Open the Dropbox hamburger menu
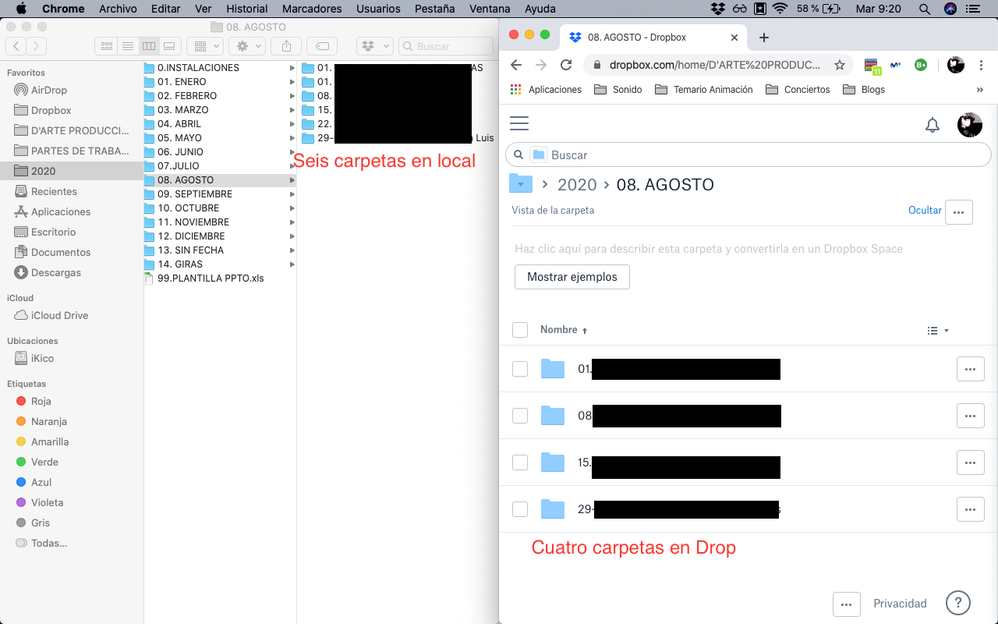 pyautogui.click(x=519, y=123)
